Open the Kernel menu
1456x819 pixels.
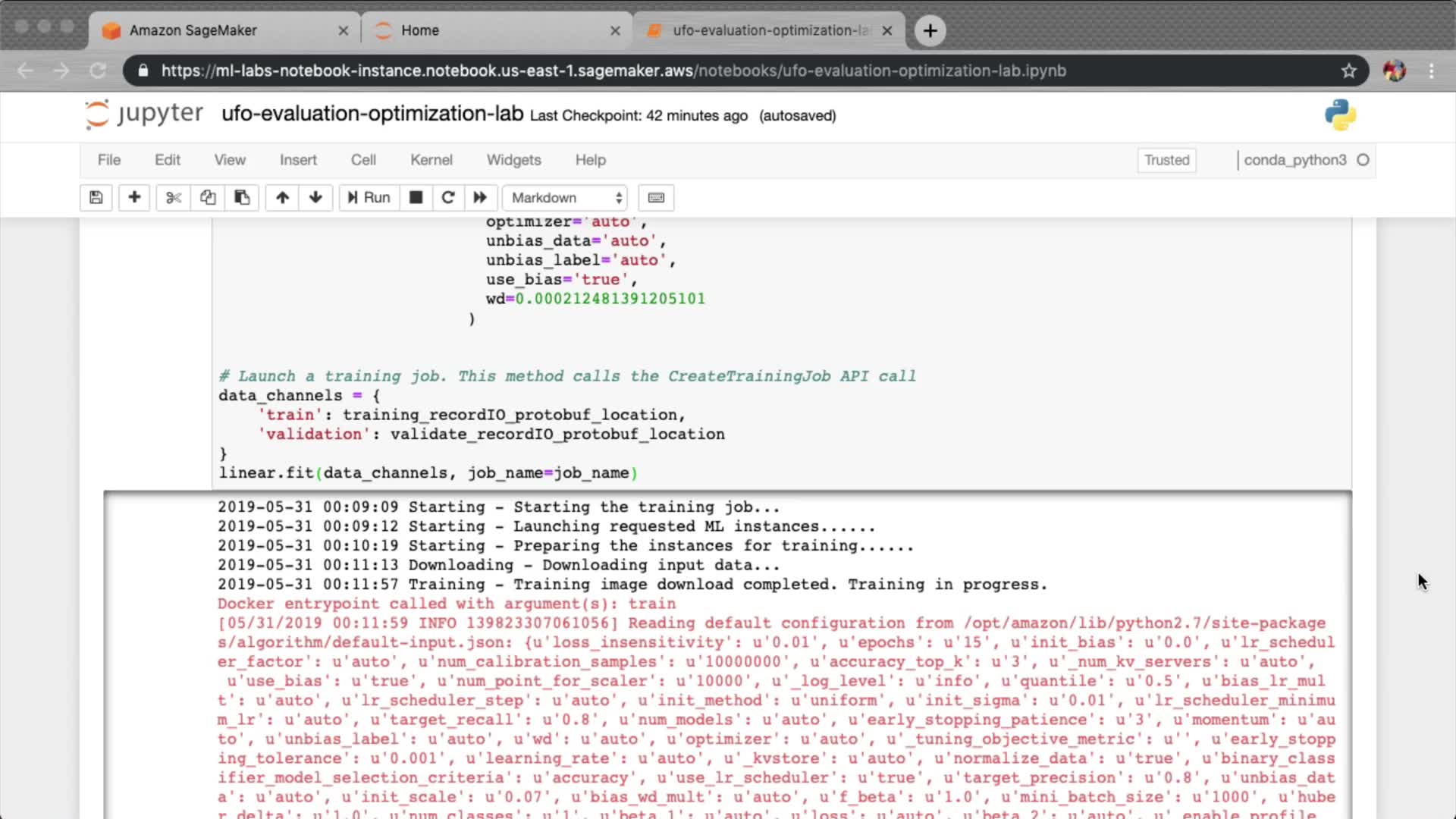tap(431, 160)
